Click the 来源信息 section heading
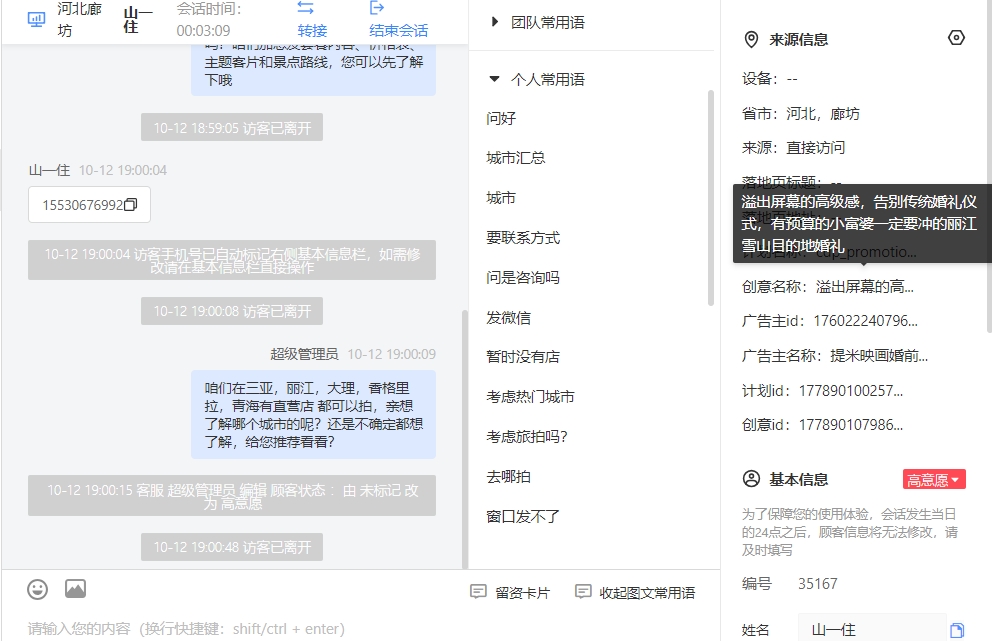Viewport: 992px width, 641px height. 798,39
